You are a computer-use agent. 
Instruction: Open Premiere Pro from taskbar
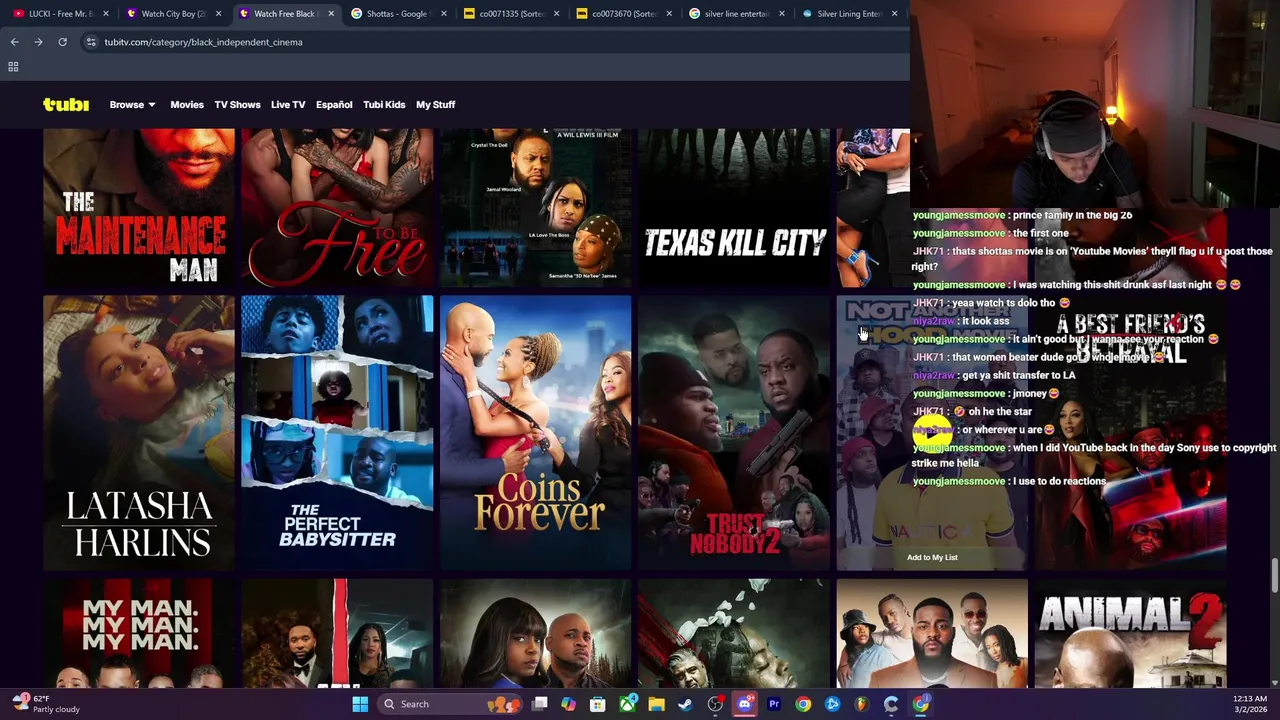tap(773, 704)
